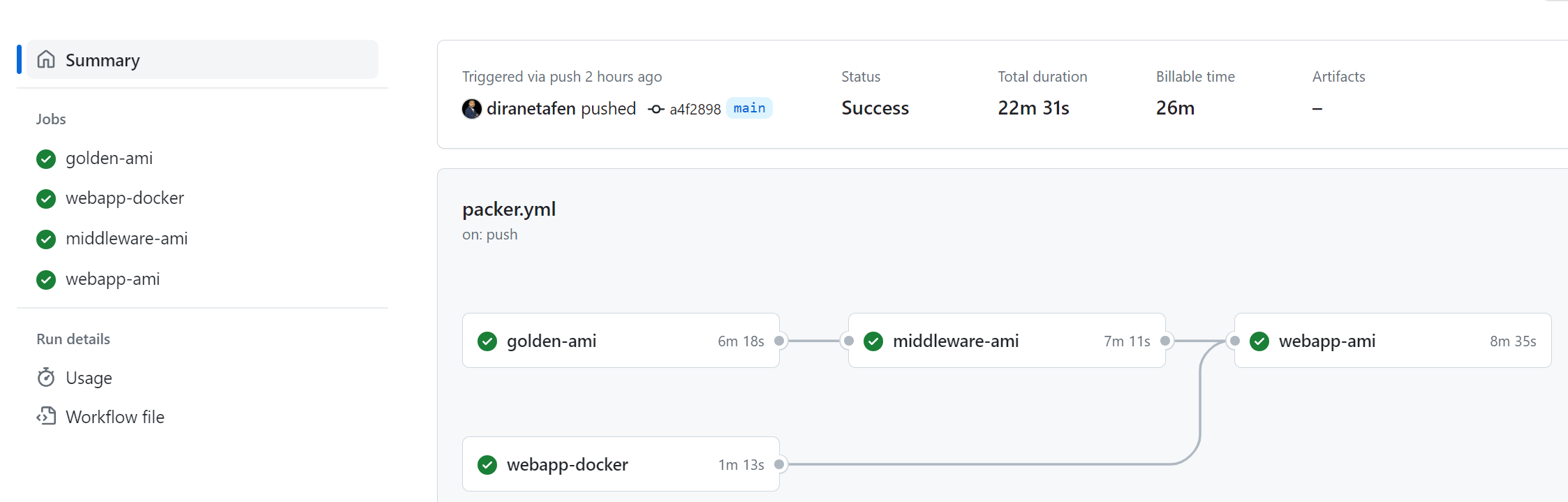This screenshot has height=502, width=1568.
Task: Click green check on middleware-ami graph node
Action: point(873,341)
